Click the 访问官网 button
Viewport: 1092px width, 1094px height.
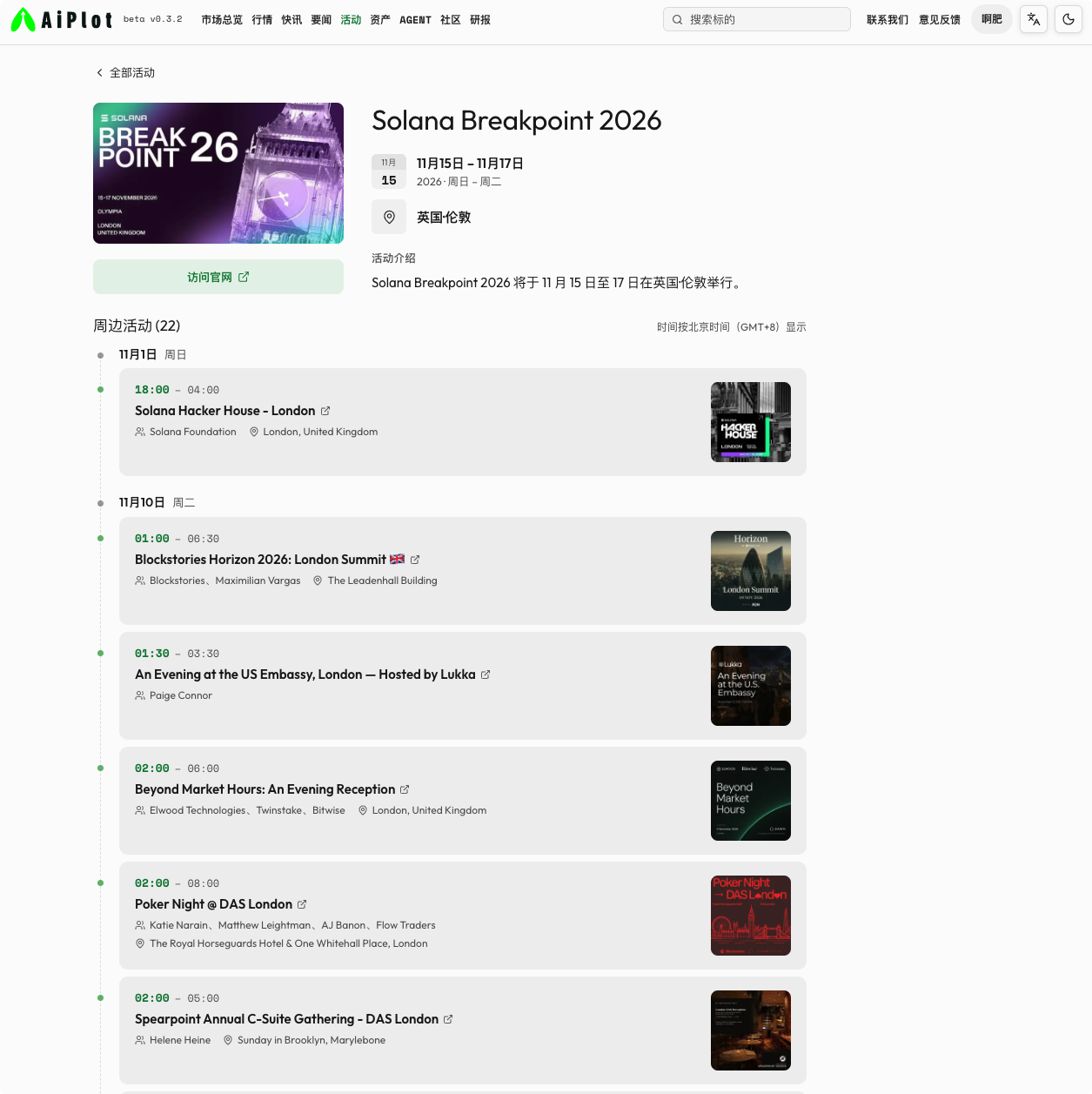[x=218, y=277]
